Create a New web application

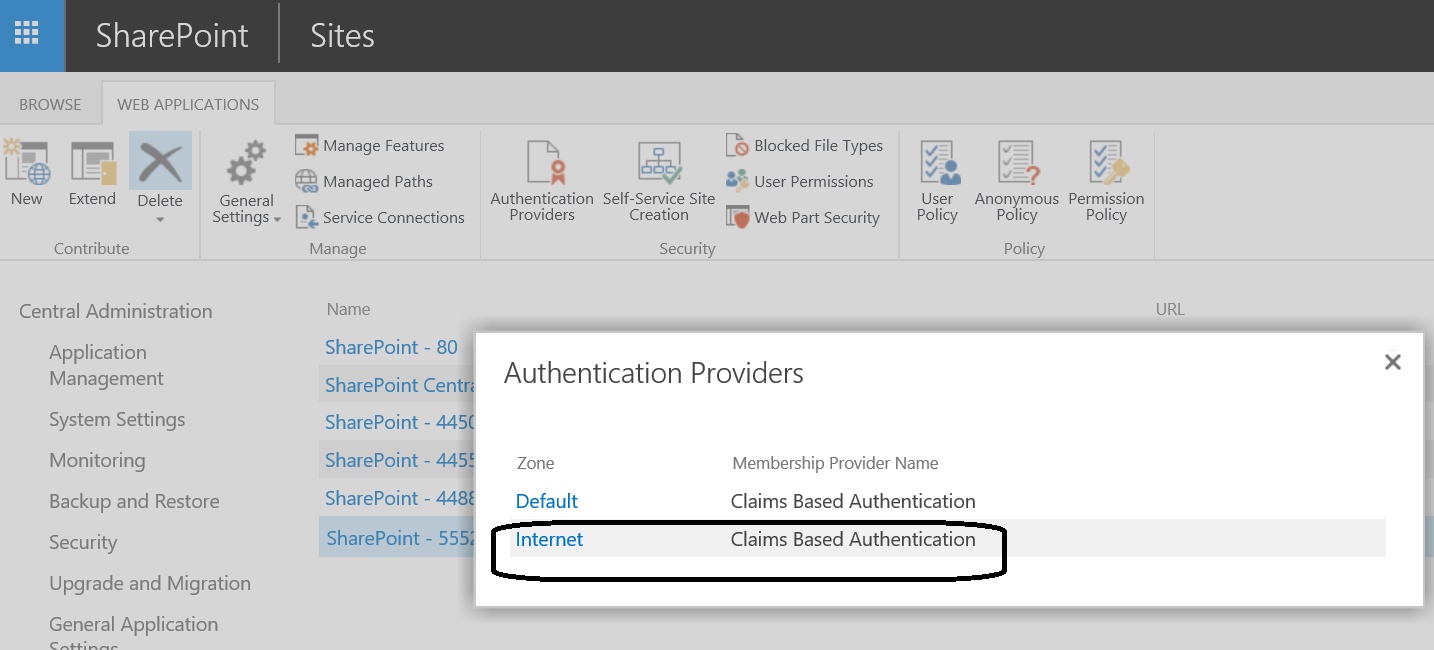click(26, 175)
